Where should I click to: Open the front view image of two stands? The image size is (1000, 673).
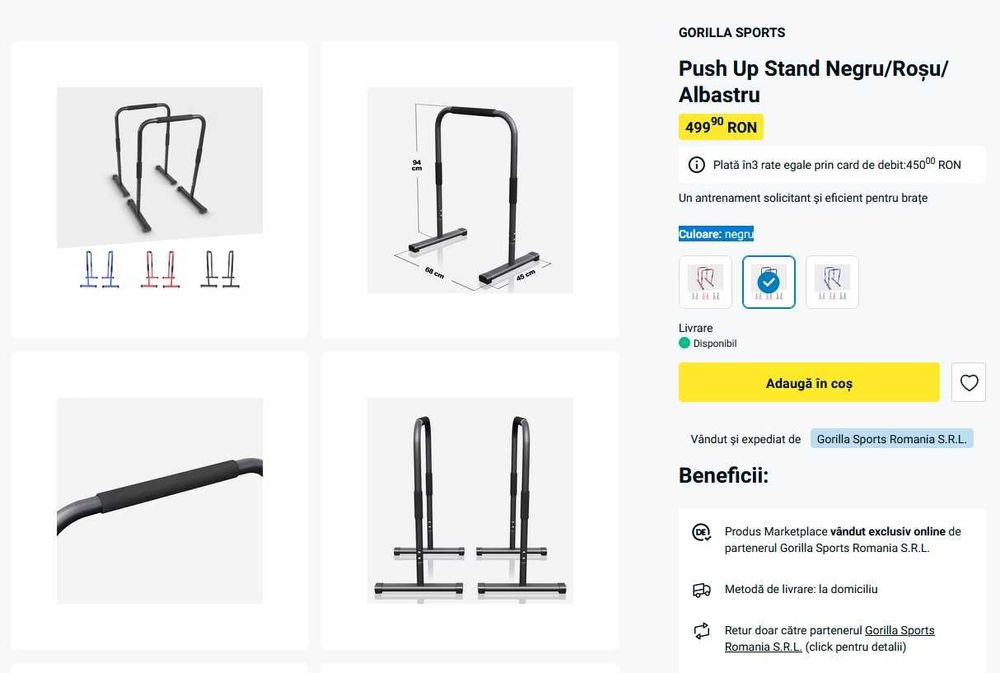coord(470,500)
